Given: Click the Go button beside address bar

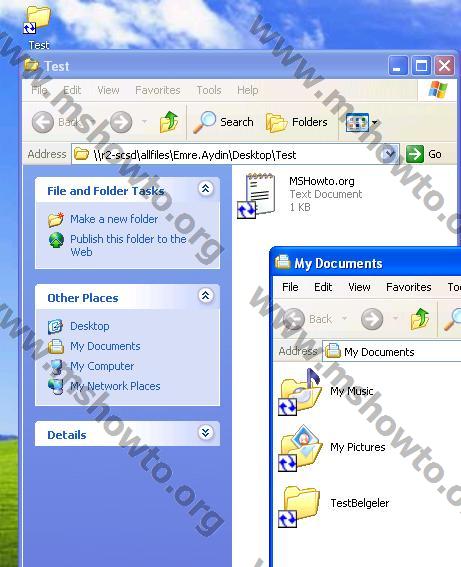Looking at the screenshot, I should point(424,154).
